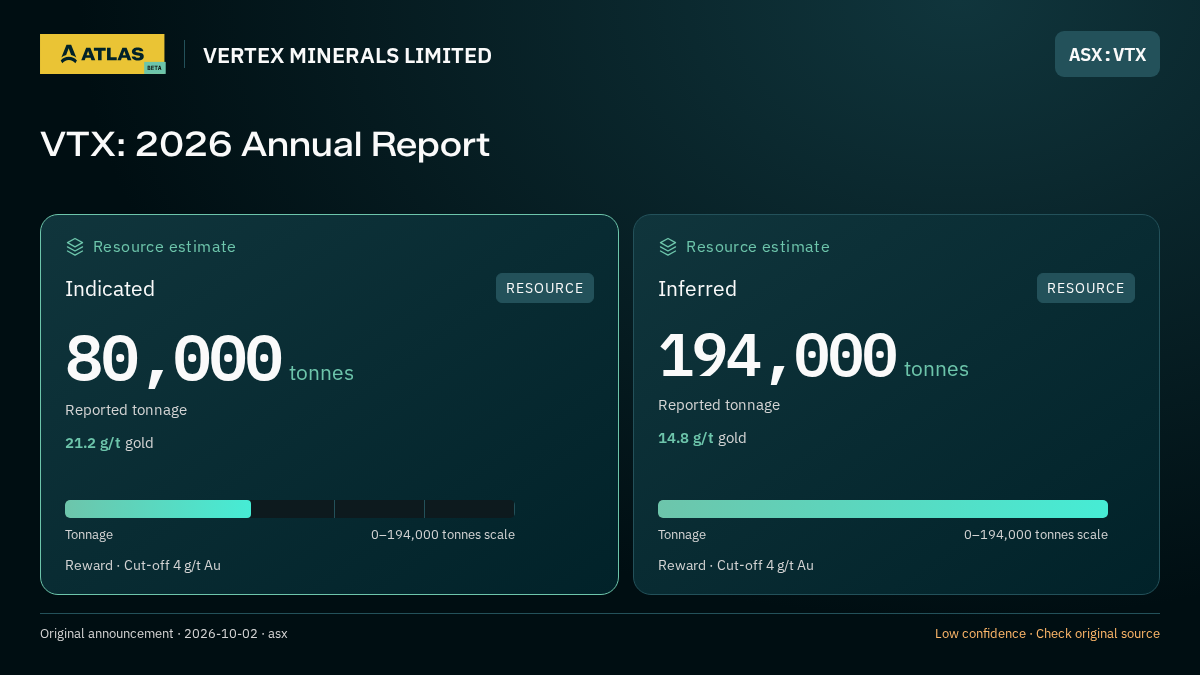Image resolution: width=1200 pixels, height=675 pixels.
Task: Click the Inferred category heading
Action: pos(697,289)
